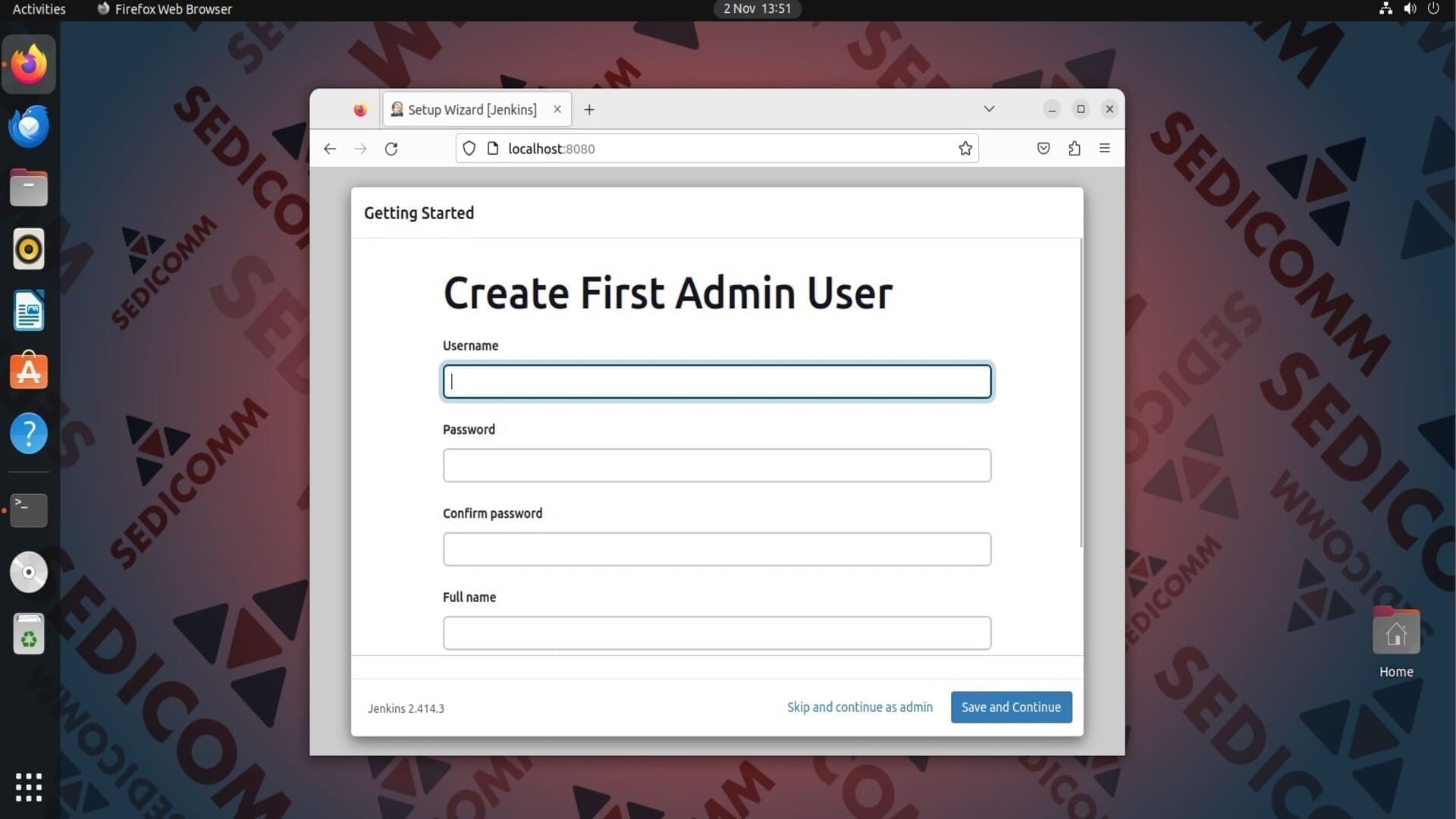
Task: Open the Firefox Web Browser app menu
Action: [165, 9]
